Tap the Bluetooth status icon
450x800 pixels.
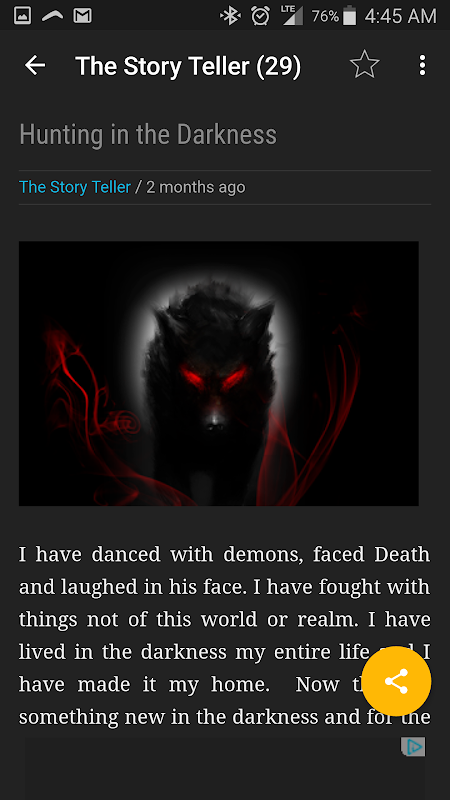pos(230,16)
